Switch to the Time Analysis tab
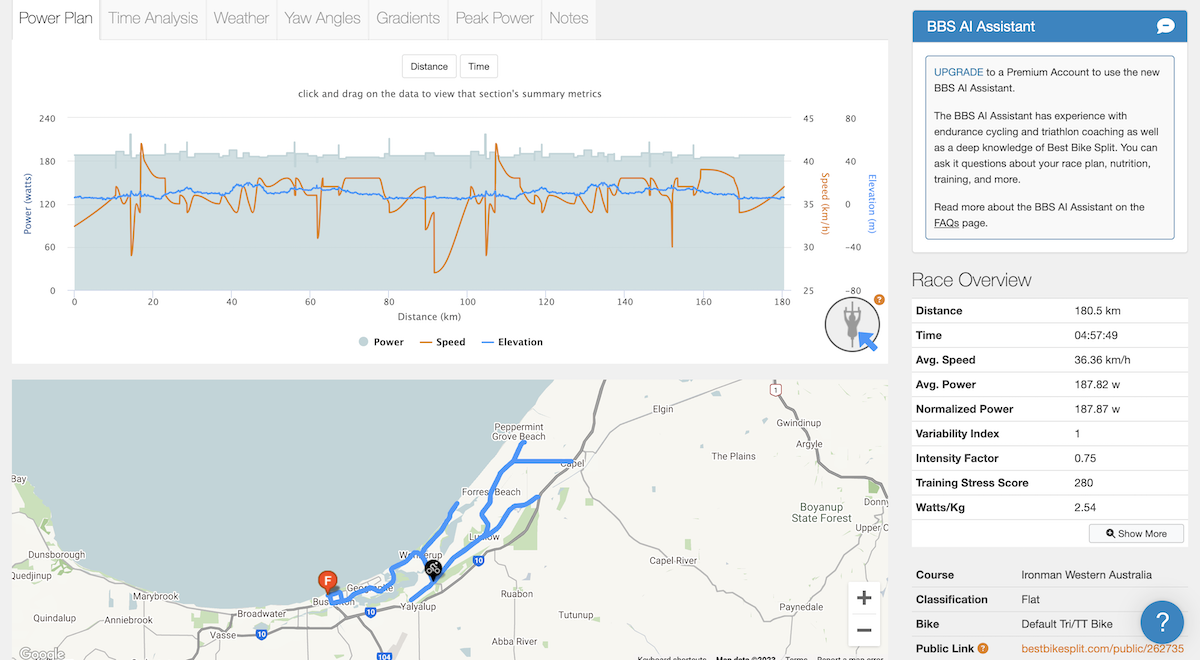The image size is (1200, 660). (153, 18)
